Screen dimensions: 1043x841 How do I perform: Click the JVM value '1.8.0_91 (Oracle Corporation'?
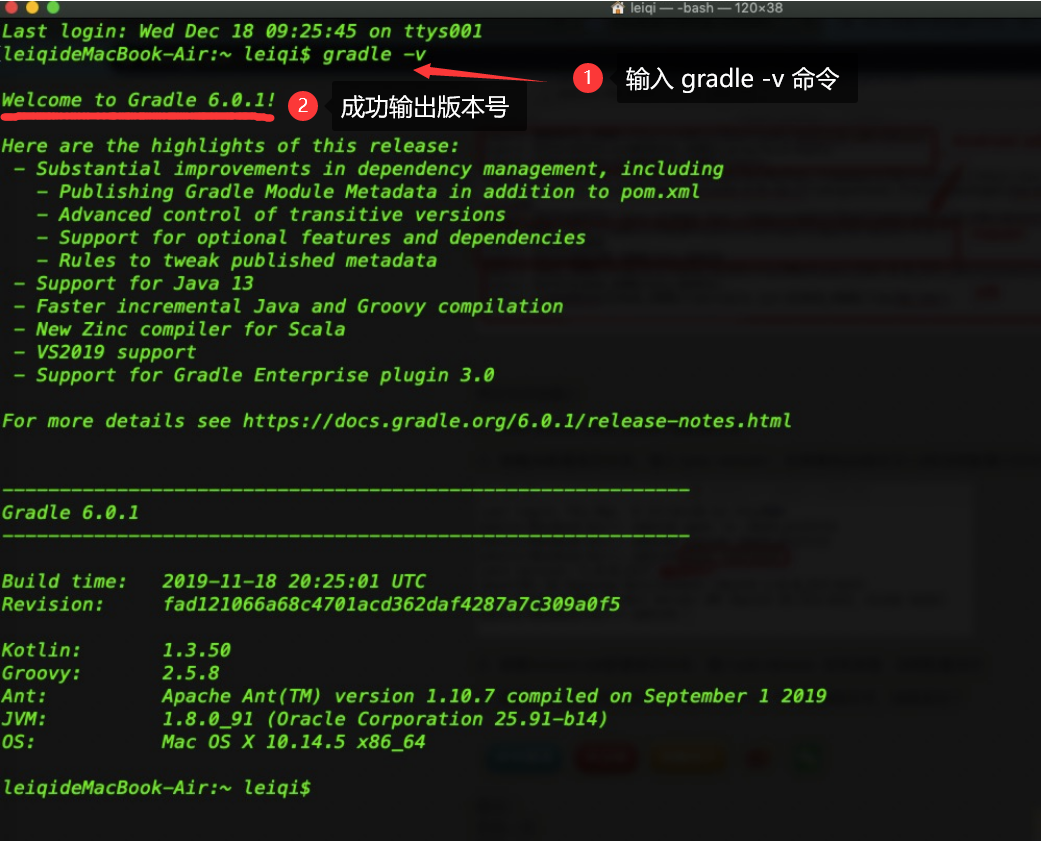pos(384,719)
